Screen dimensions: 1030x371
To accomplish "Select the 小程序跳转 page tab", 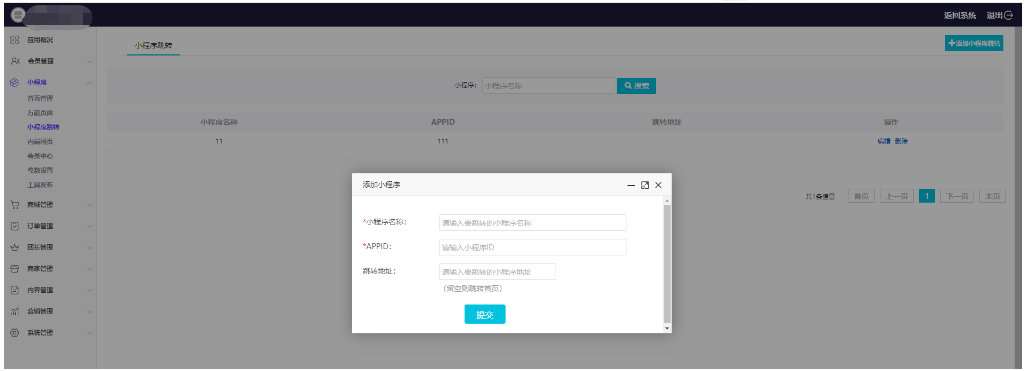I will coord(153,45).
